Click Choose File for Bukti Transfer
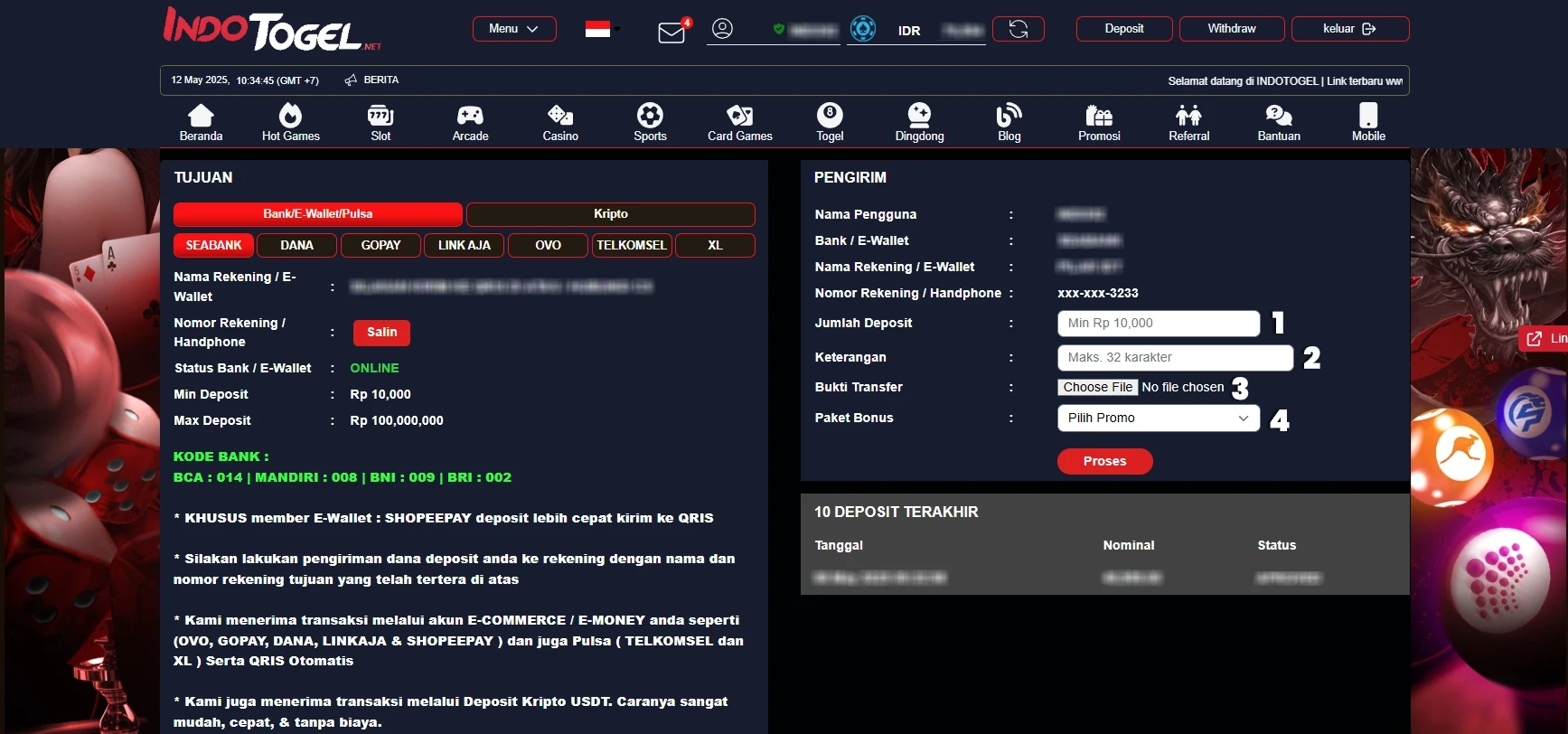This screenshot has height=734, width=1568. [x=1097, y=387]
